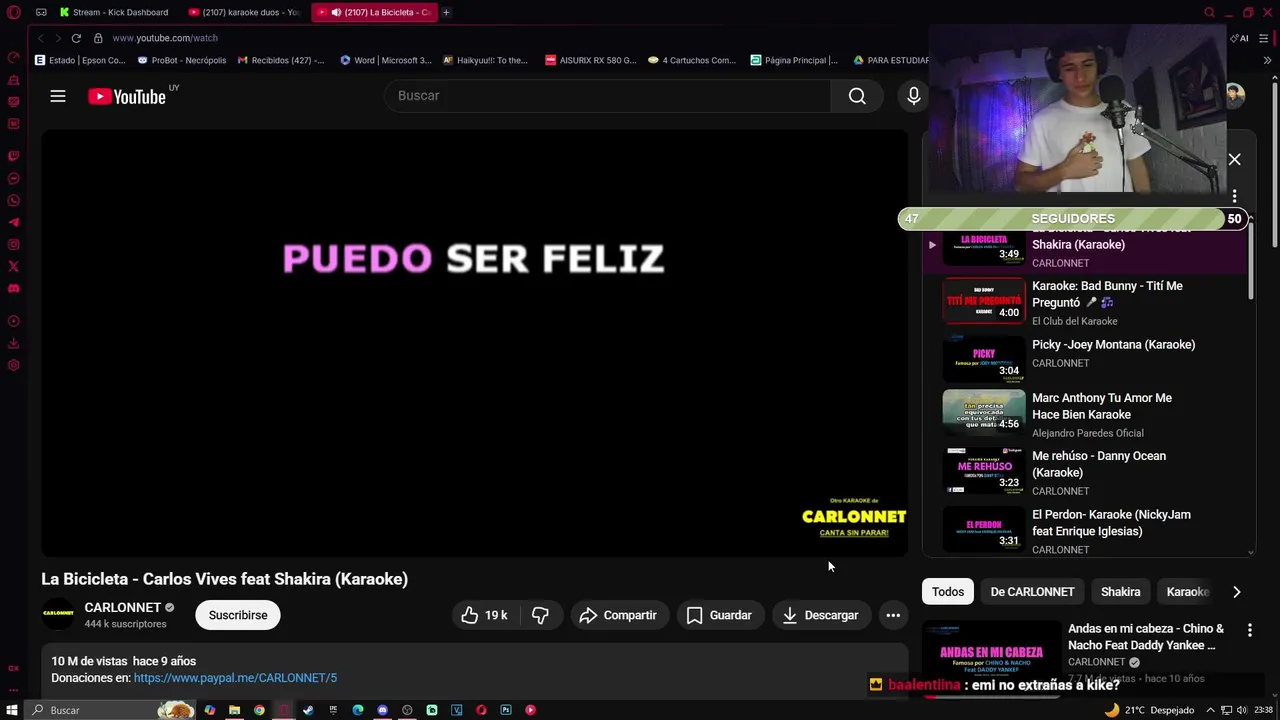Open Photoshop from the taskbar
This screenshot has height=720, width=1280.
pos(506,710)
